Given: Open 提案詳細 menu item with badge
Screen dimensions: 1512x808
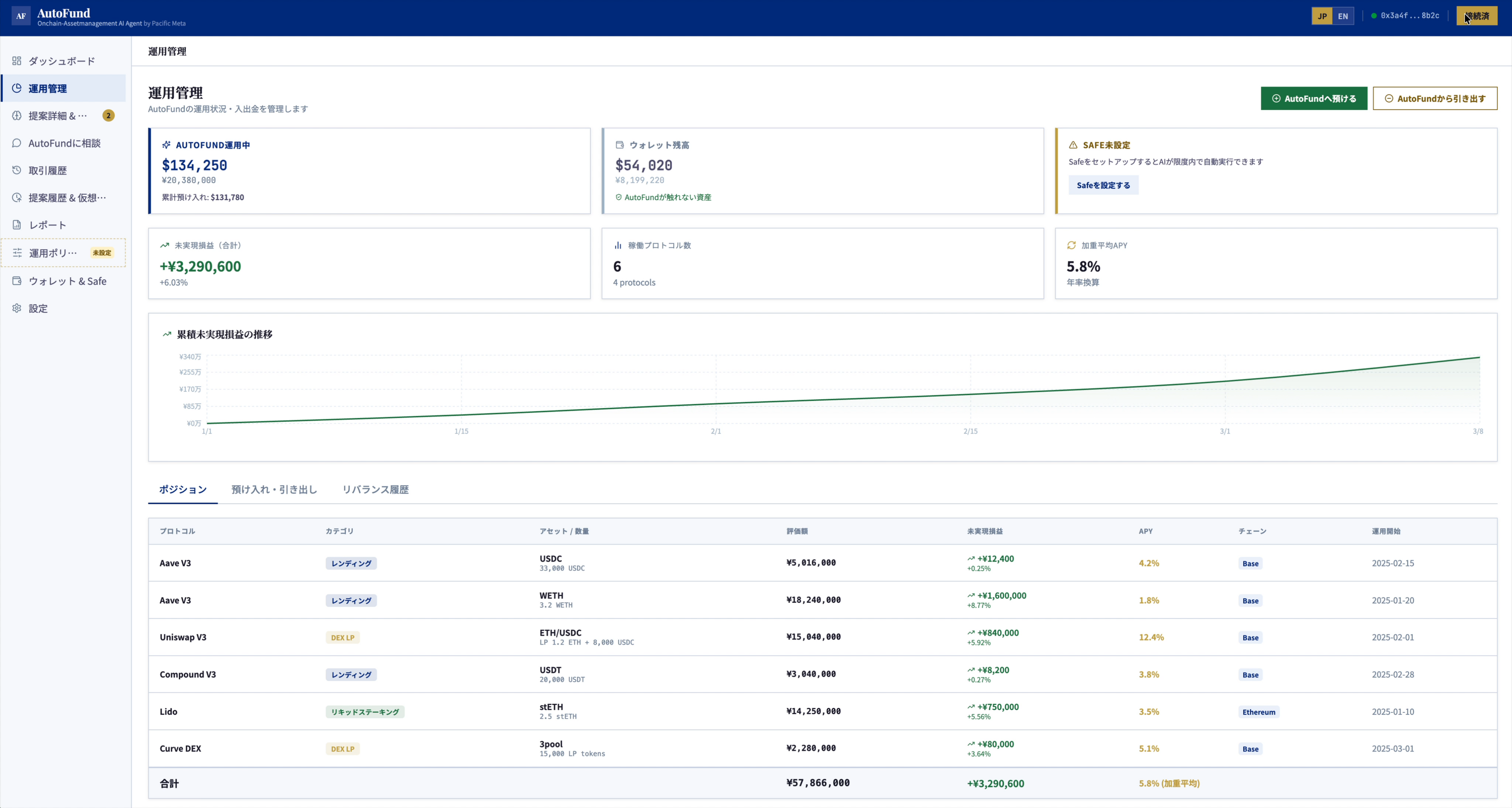Looking at the screenshot, I should (57, 116).
